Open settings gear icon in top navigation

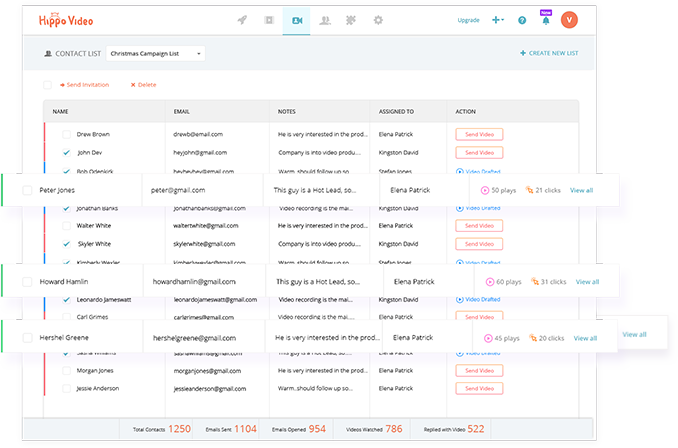[x=378, y=20]
